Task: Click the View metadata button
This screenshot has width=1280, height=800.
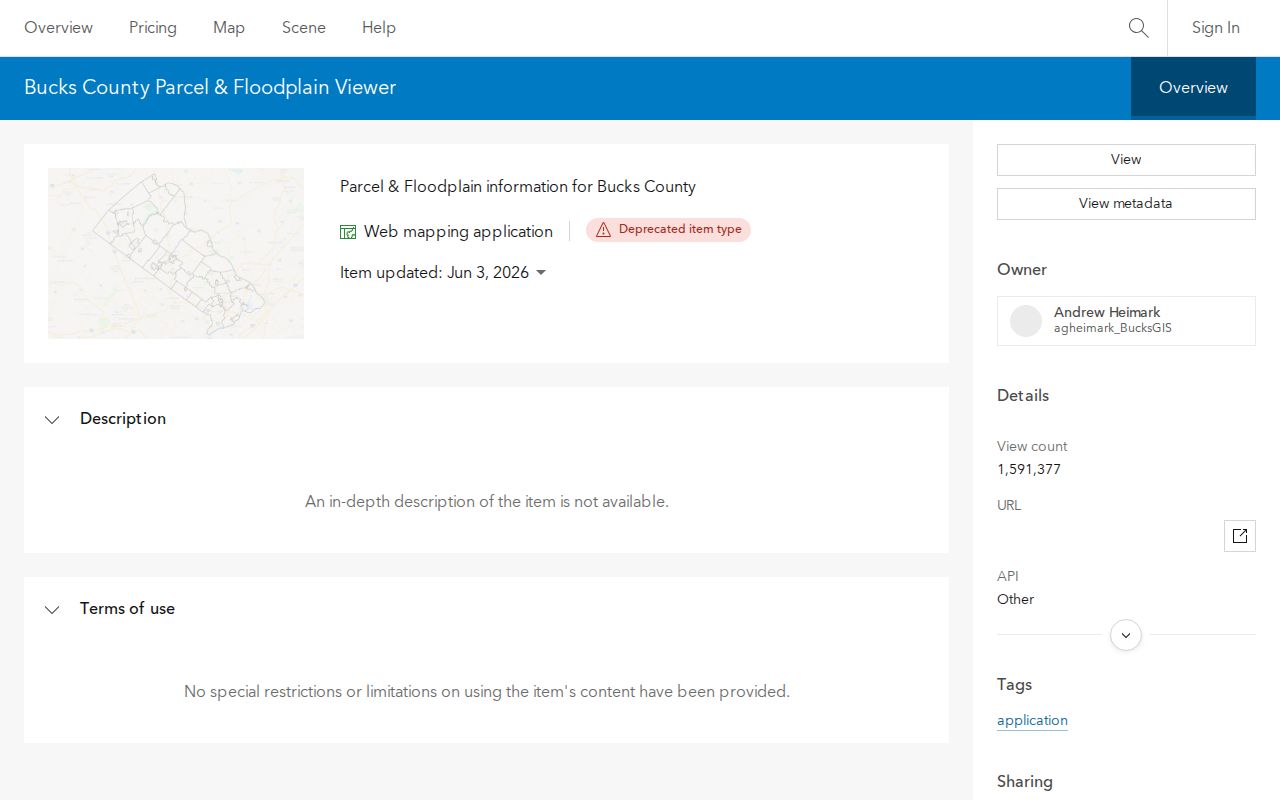Action: (x=1126, y=204)
